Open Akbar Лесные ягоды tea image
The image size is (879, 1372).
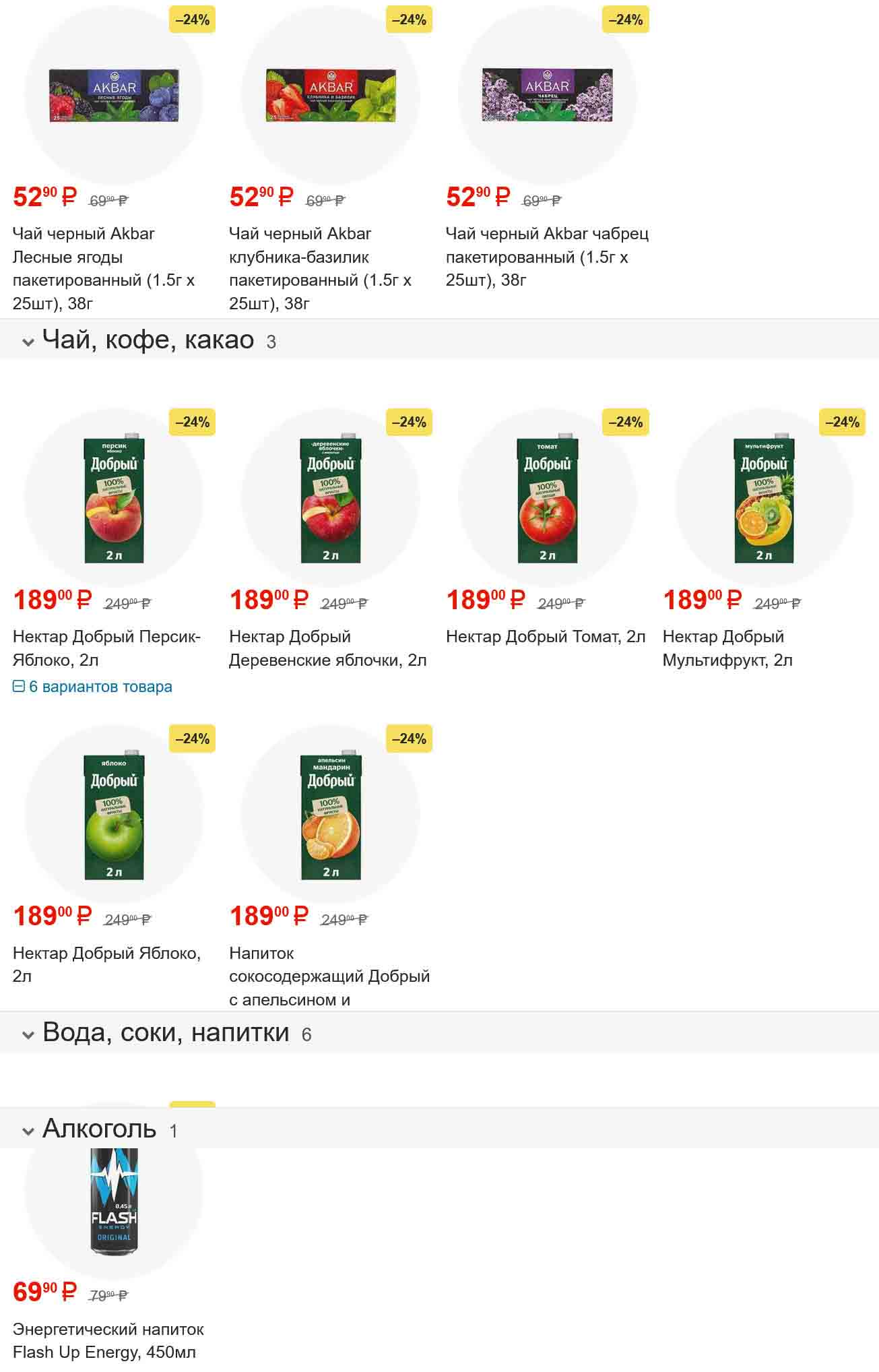(x=114, y=96)
